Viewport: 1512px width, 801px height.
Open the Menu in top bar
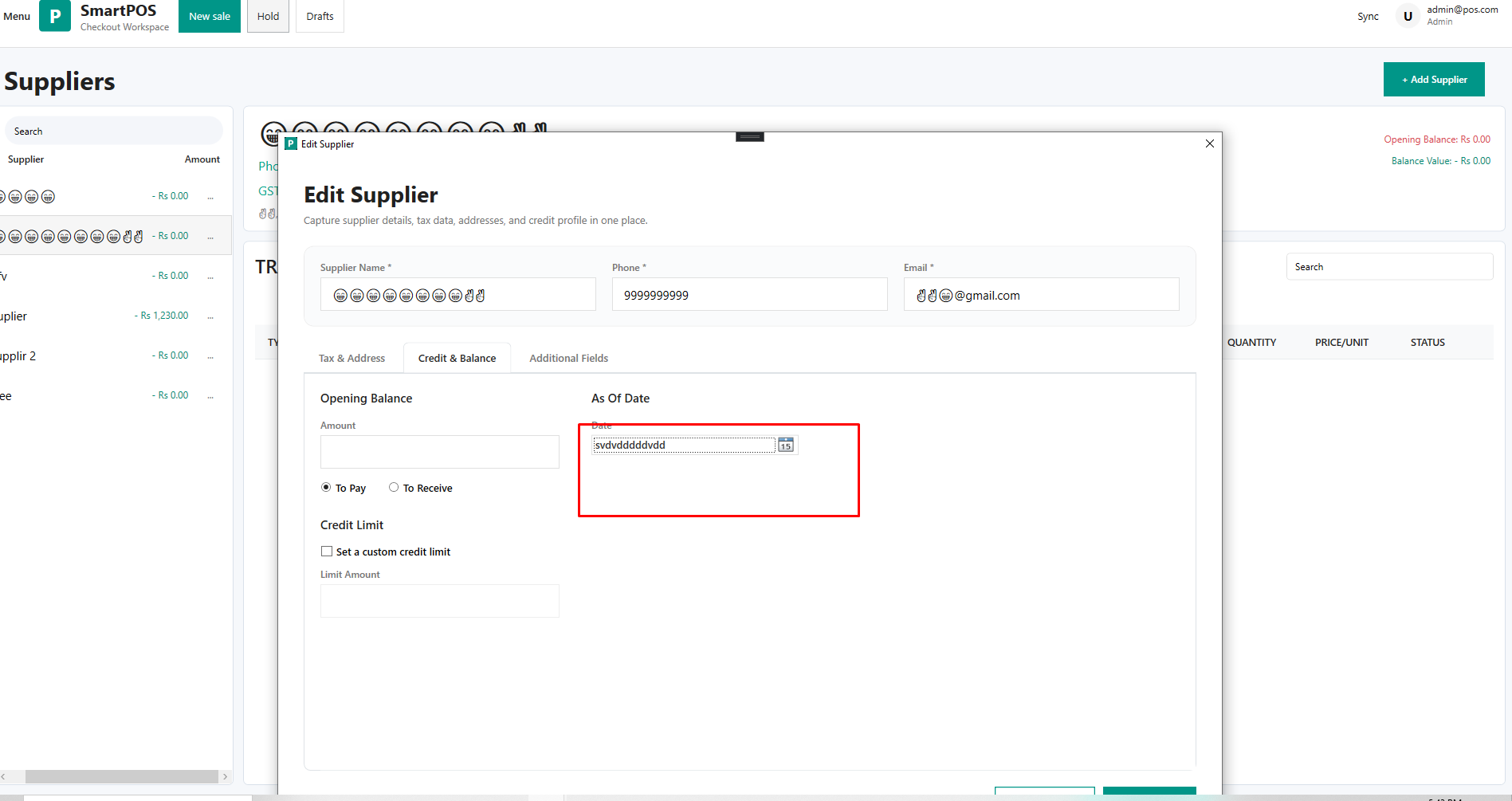[x=17, y=16]
